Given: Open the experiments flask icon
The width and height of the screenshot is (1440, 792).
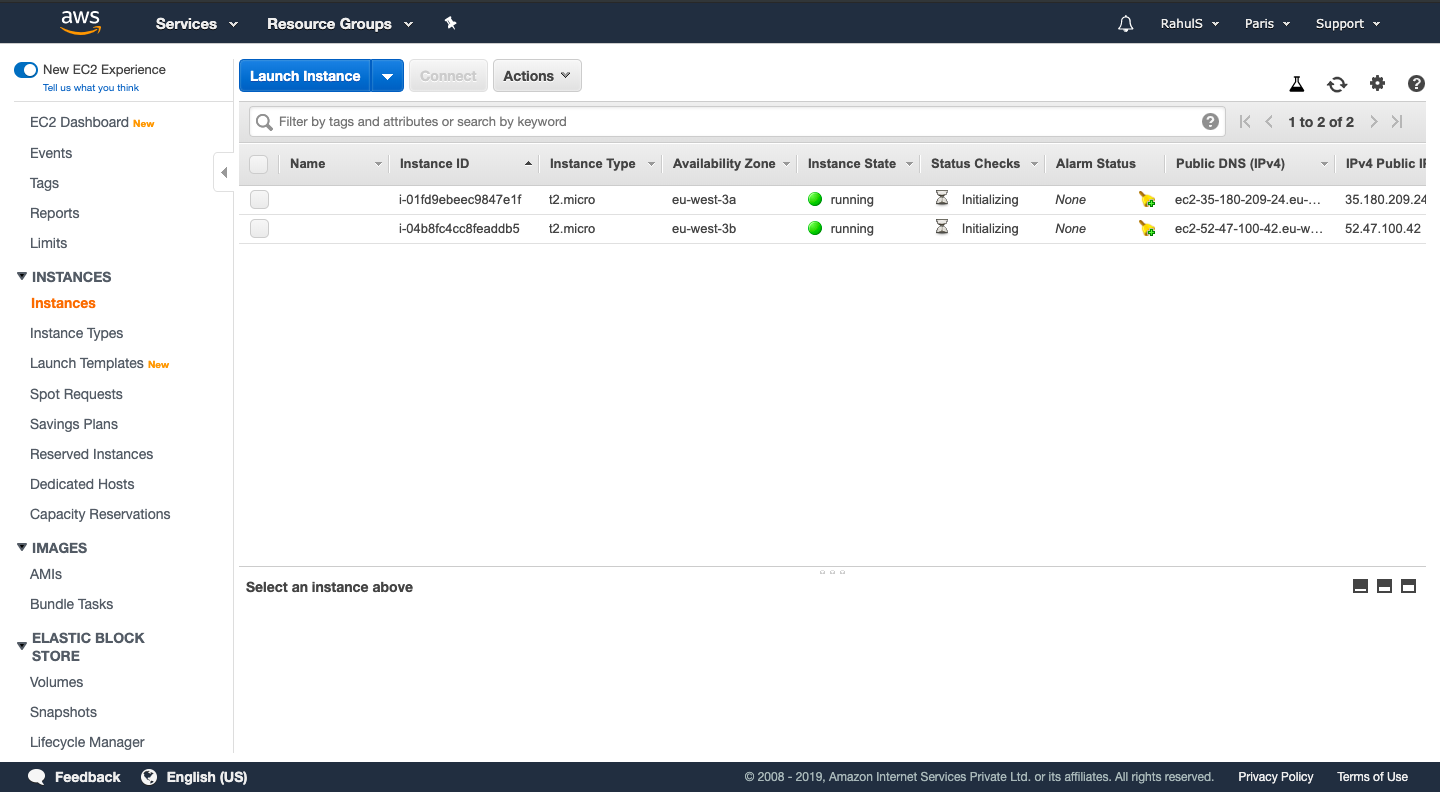Looking at the screenshot, I should point(1297,85).
